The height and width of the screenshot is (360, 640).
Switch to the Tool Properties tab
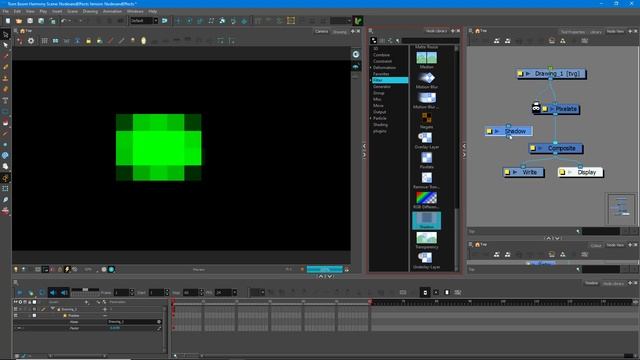coord(573,31)
